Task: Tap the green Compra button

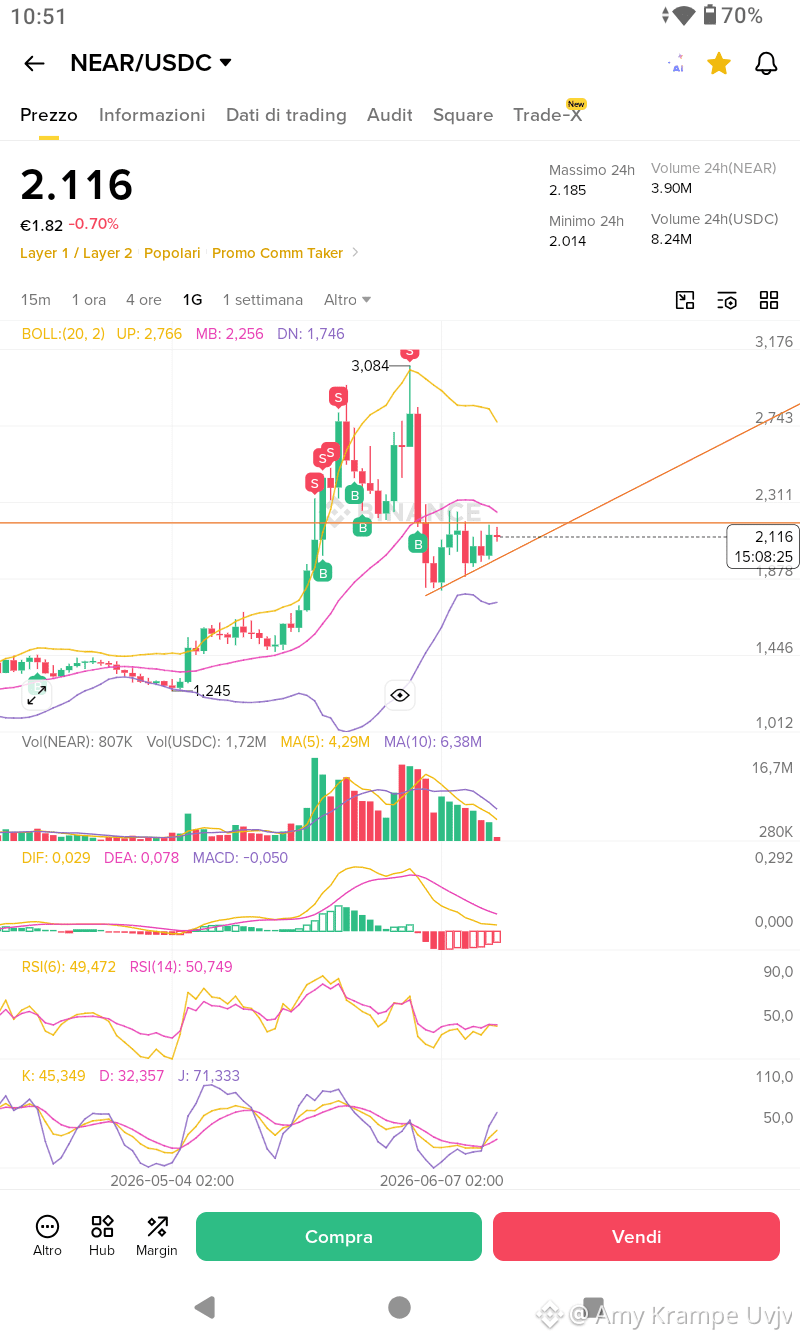Action: [x=339, y=1237]
